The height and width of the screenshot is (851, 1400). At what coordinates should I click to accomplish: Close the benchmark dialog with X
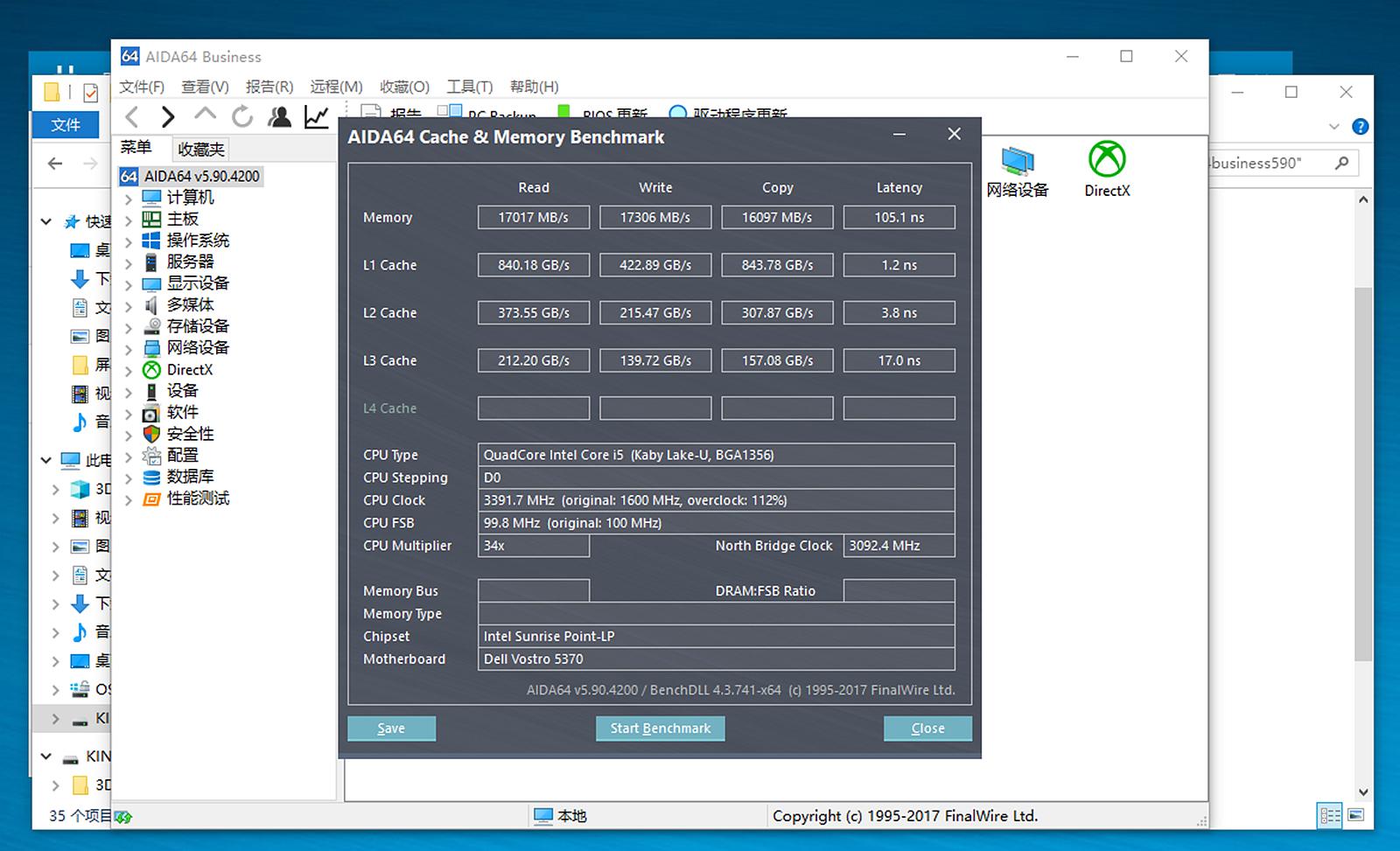pos(955,134)
